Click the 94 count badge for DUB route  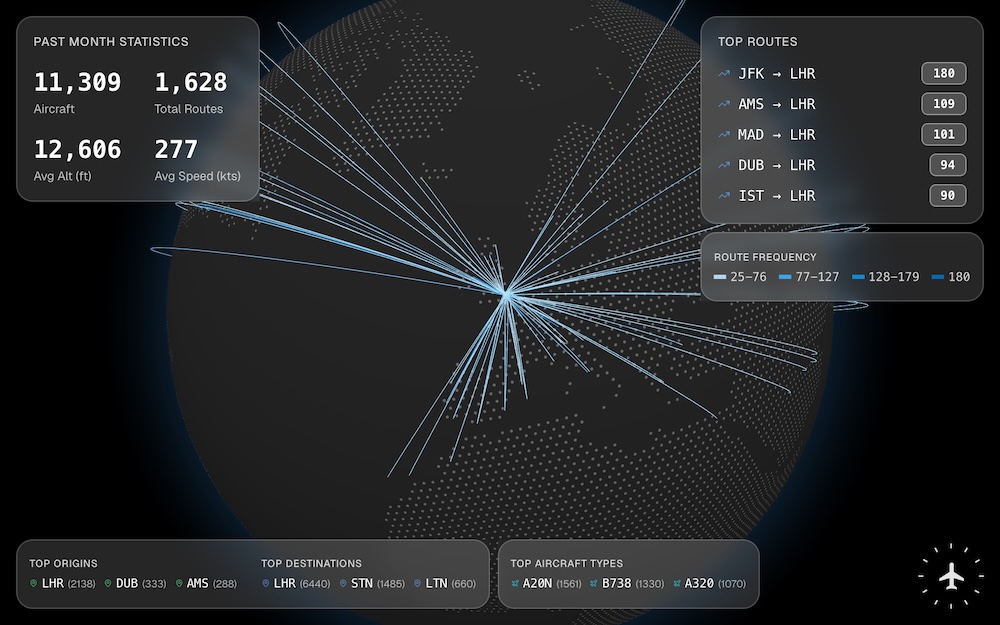click(x=948, y=165)
